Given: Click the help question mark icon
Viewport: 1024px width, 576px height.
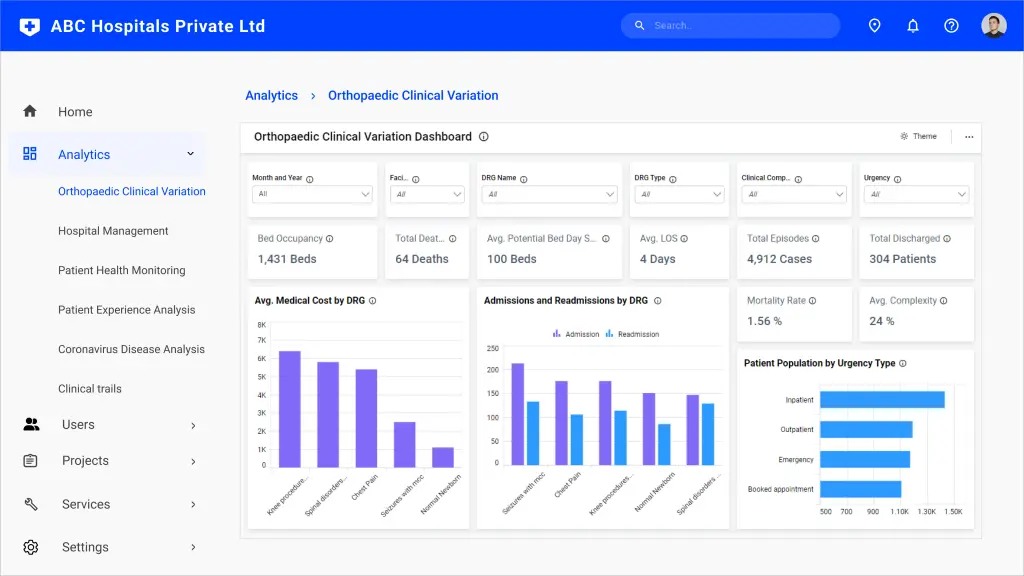Looking at the screenshot, I should click(x=951, y=25).
